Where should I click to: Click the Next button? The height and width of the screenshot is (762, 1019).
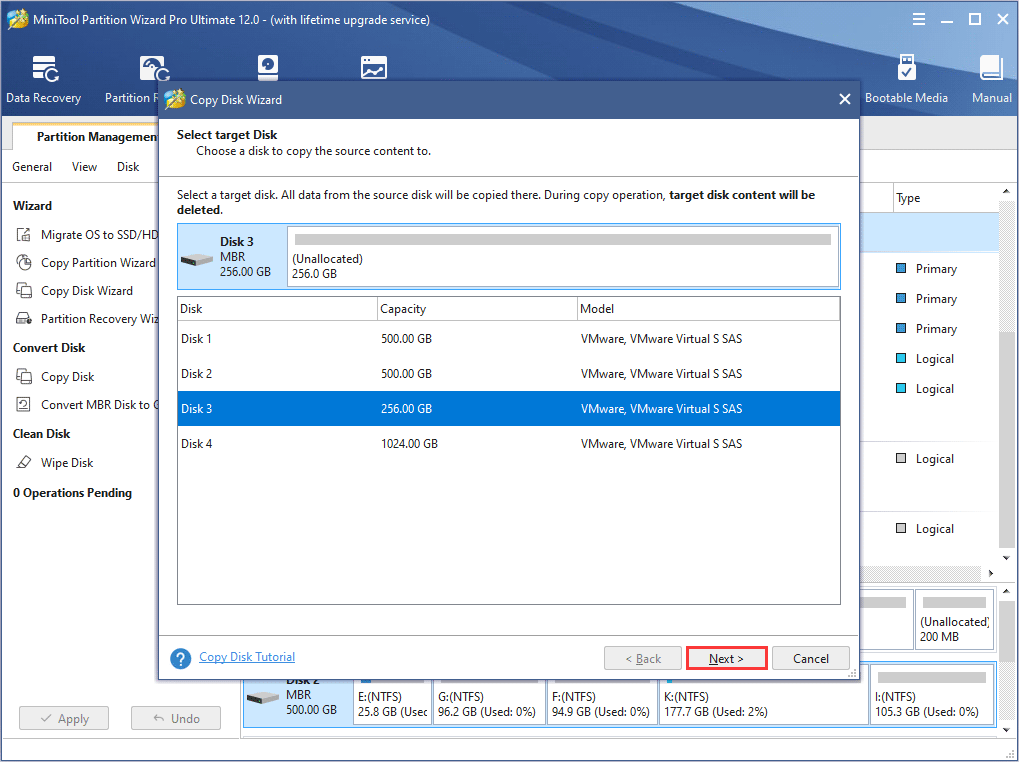pyautogui.click(x=727, y=658)
